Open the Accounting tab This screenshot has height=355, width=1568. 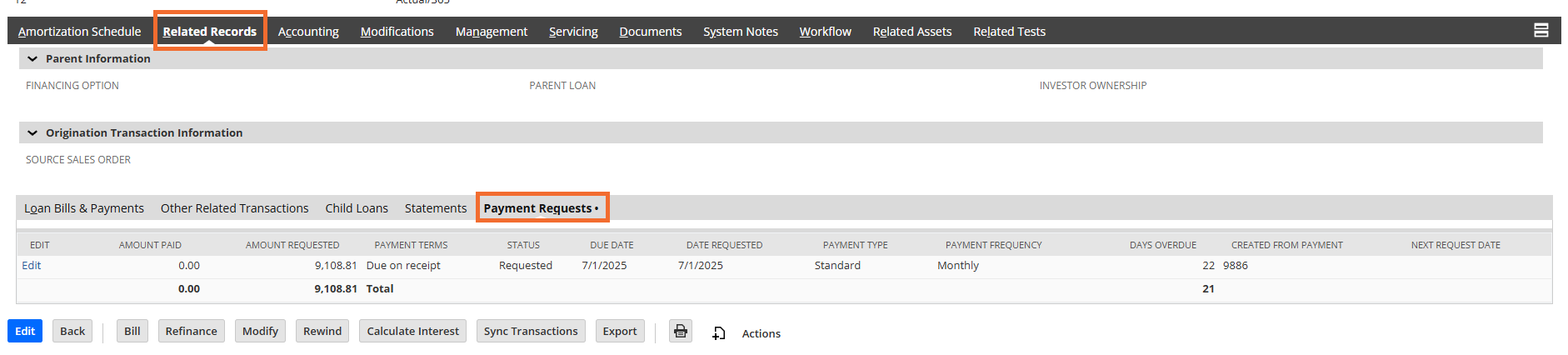[308, 32]
